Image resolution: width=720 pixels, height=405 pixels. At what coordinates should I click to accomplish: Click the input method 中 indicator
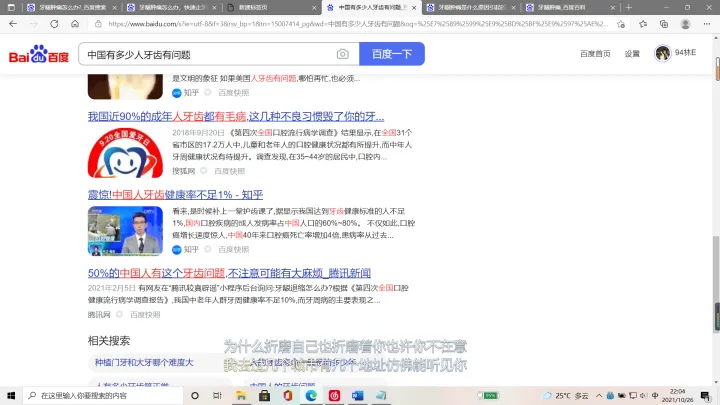coord(655,395)
